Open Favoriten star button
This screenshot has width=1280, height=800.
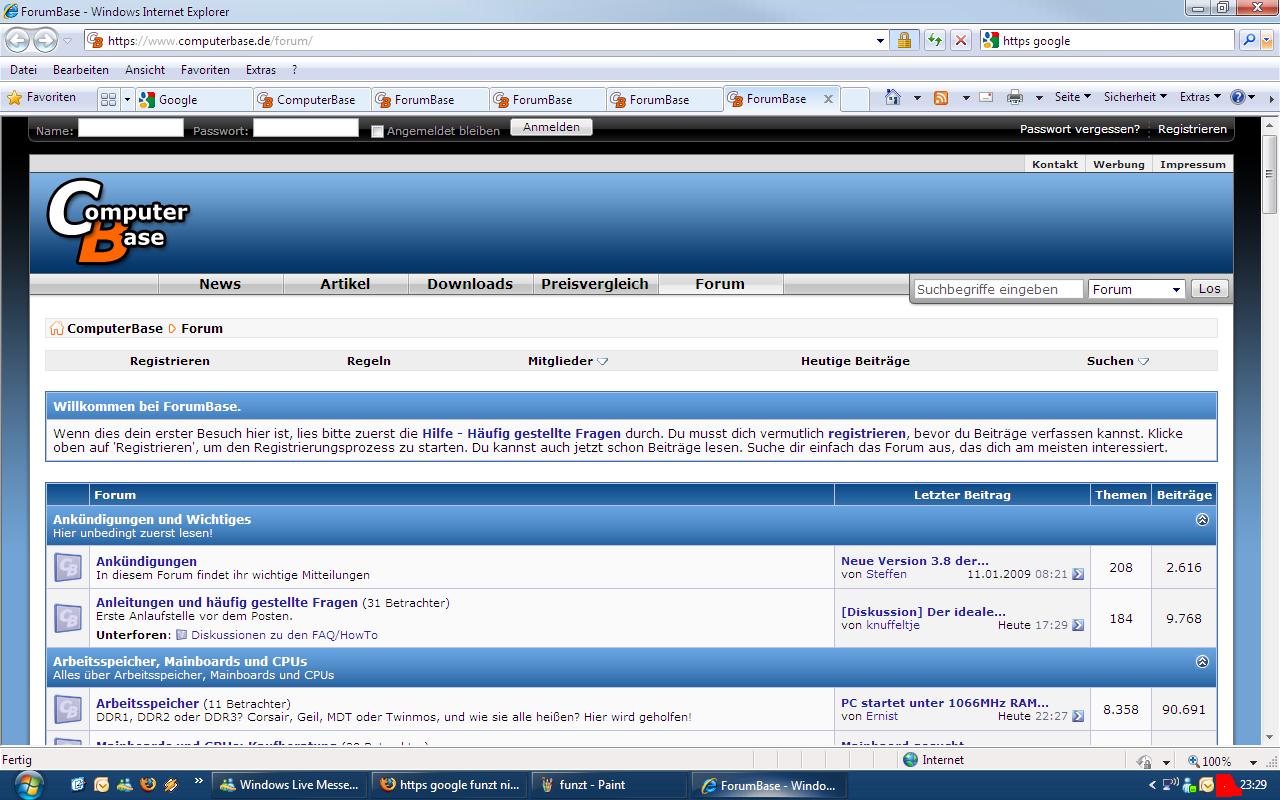point(42,98)
